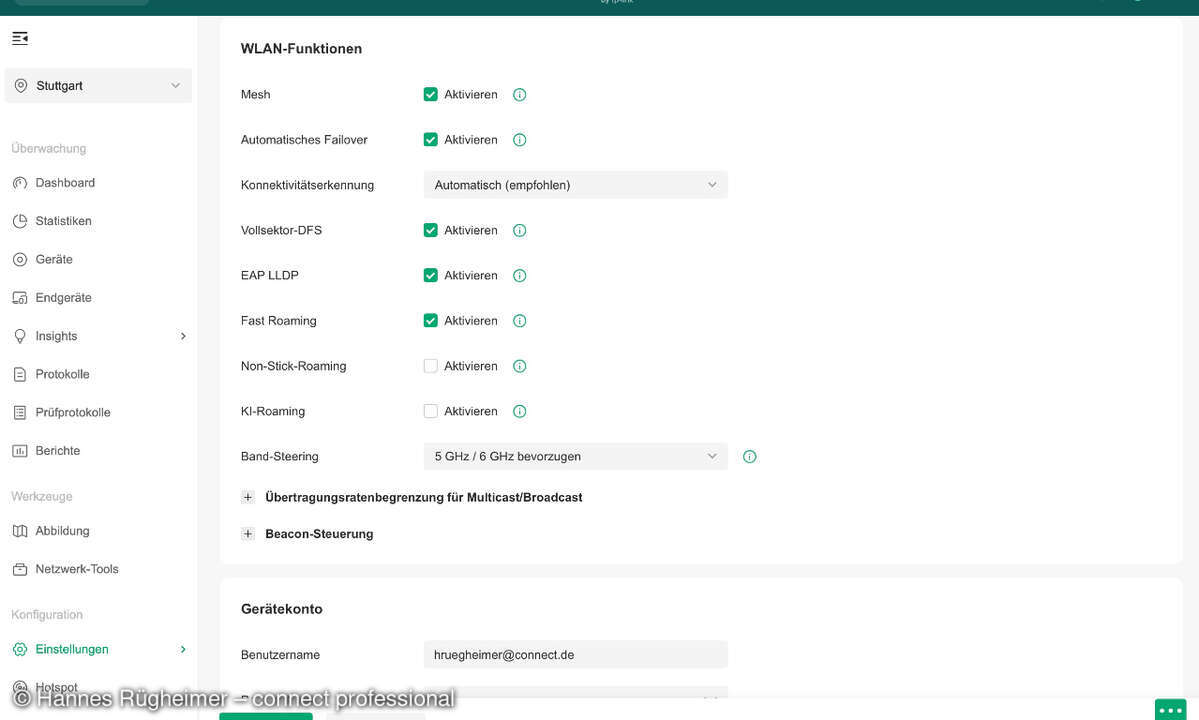
Task: Click the Insights lightbulb icon
Action: [x=20, y=336]
